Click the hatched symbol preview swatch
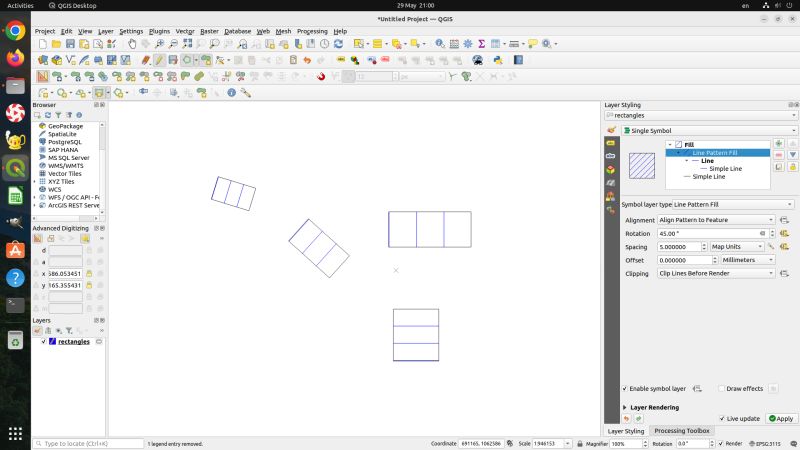Image resolution: width=800 pixels, height=450 pixels. (642, 166)
